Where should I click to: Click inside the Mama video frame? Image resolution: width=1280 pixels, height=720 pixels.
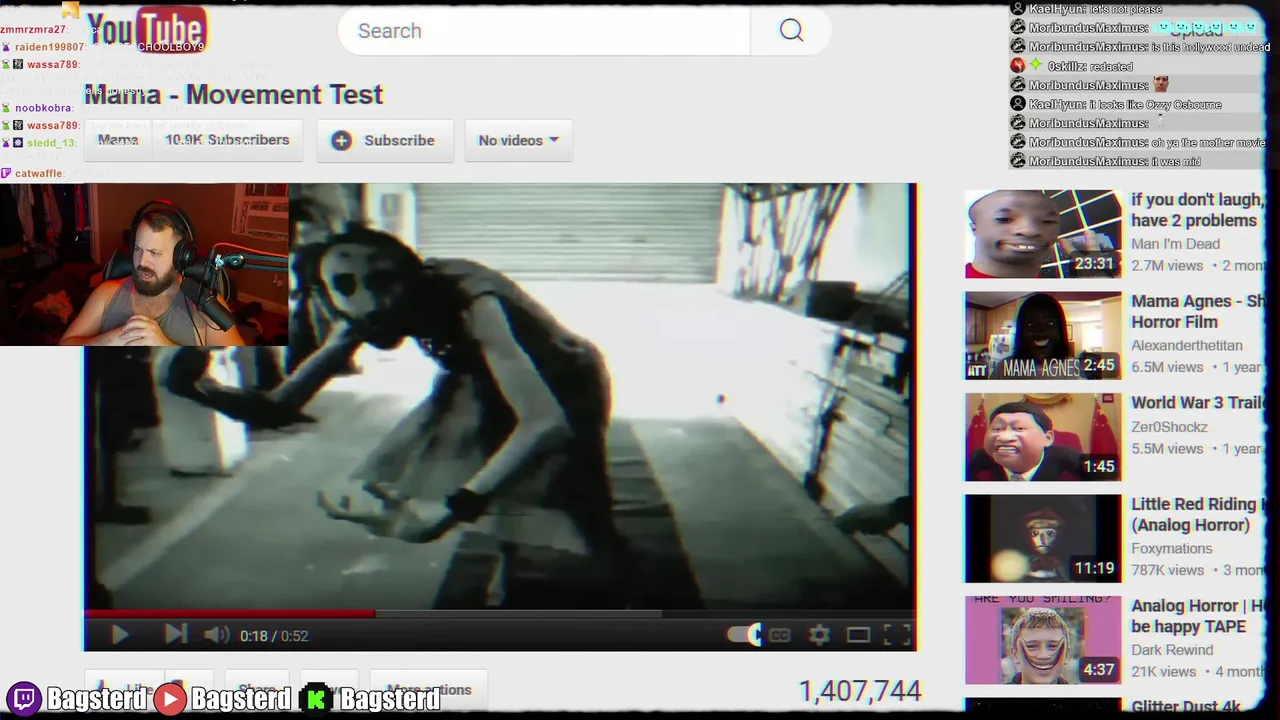tap(500, 396)
